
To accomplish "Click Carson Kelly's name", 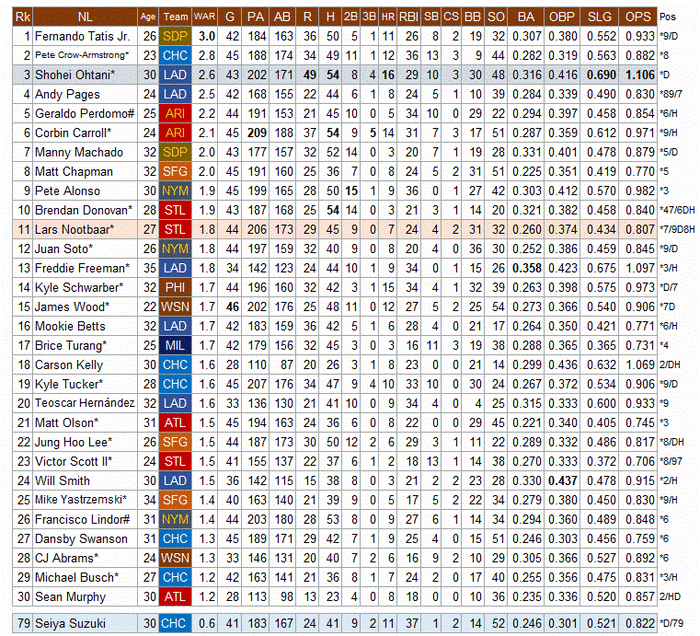I will pos(69,365).
